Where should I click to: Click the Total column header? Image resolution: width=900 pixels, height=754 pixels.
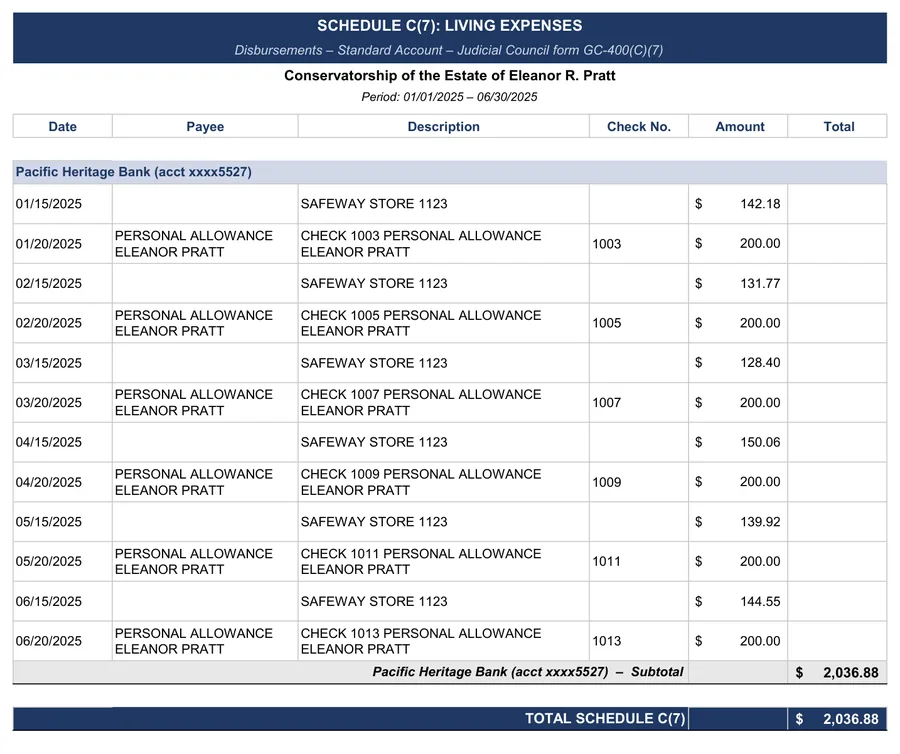click(839, 126)
